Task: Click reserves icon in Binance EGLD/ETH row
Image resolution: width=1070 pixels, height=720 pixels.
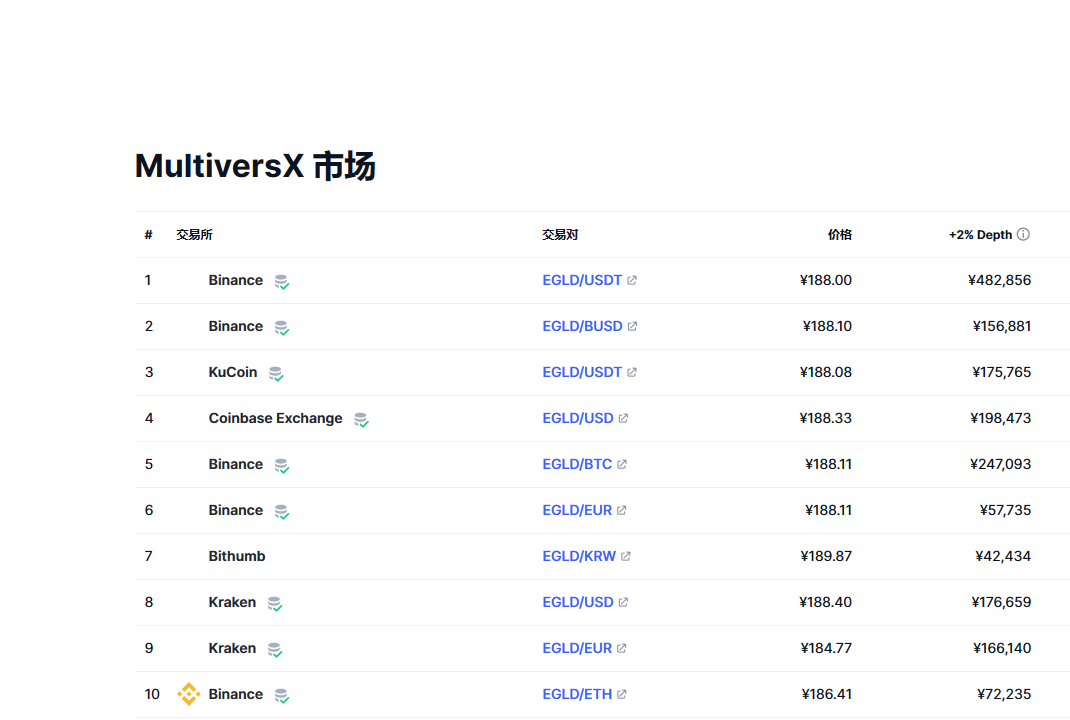Action: pos(281,695)
